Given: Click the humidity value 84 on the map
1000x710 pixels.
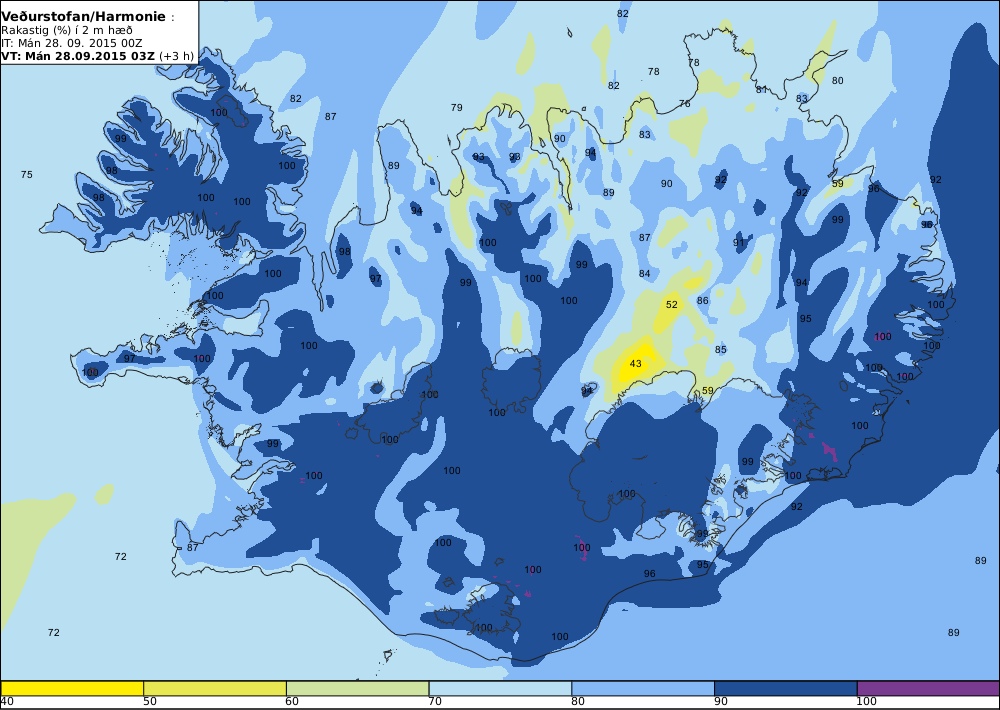Looking at the screenshot, I should click(x=645, y=274).
